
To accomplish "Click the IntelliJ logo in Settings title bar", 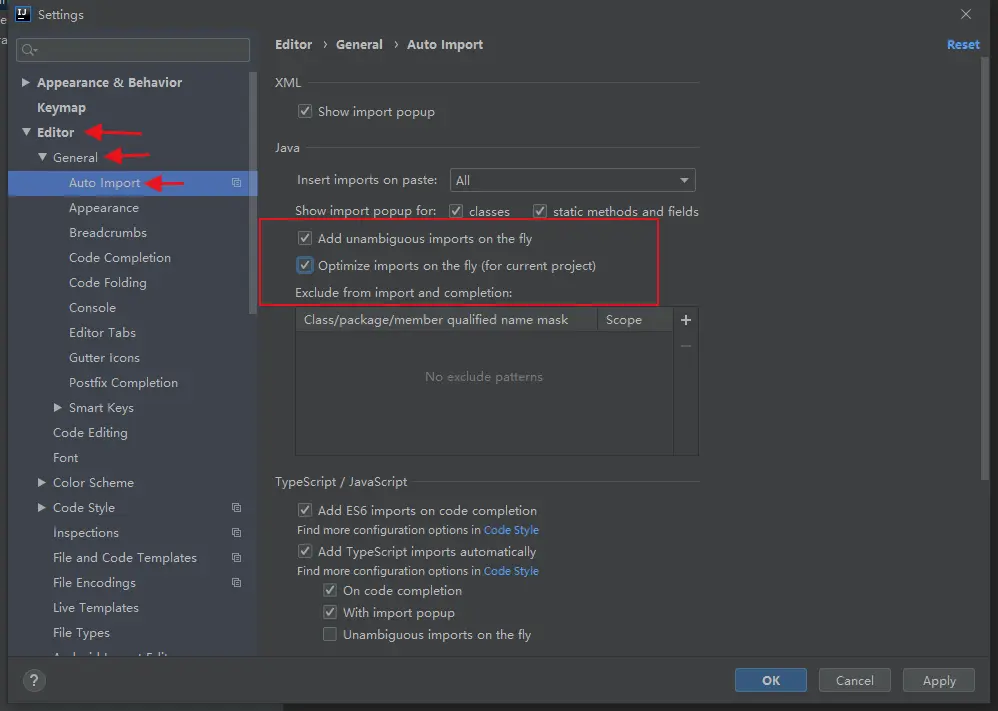I will coord(22,14).
